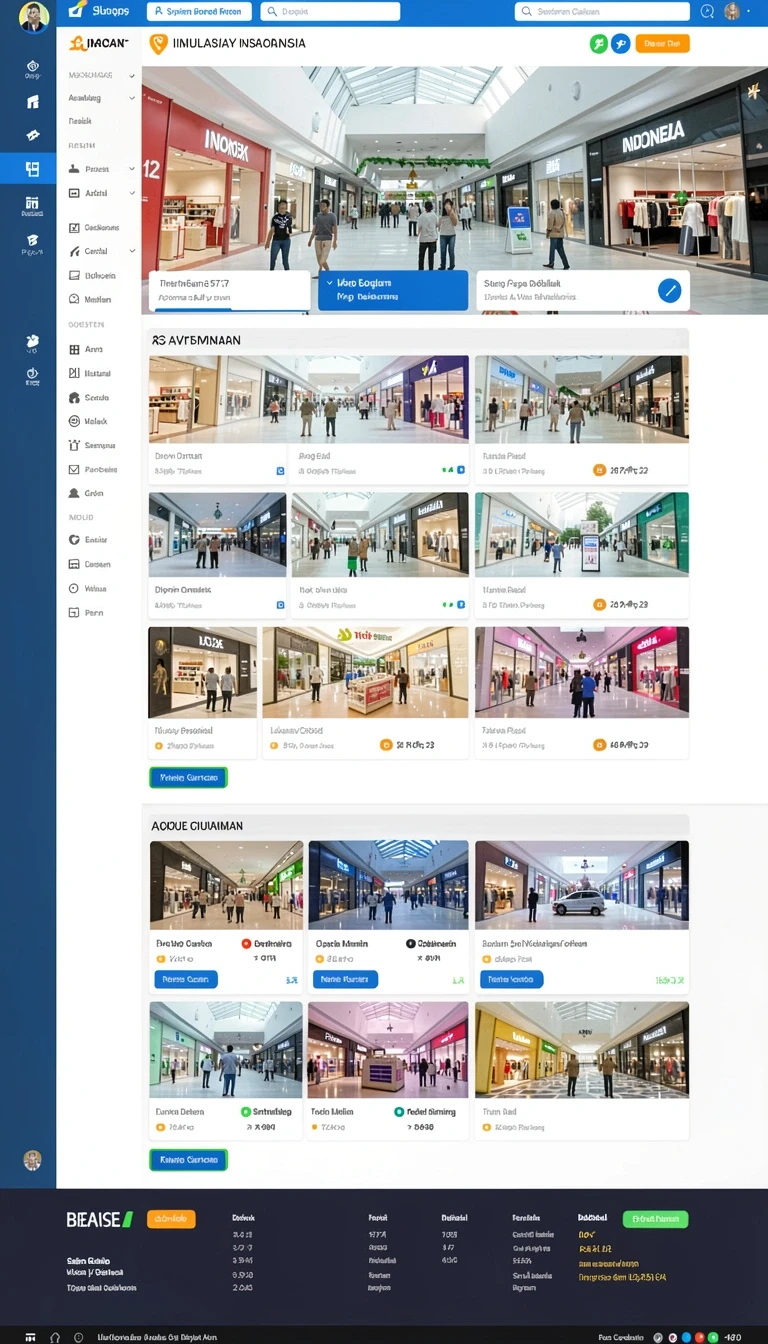
Task: Select the blue highlighted hero banner card
Action: pyautogui.click(x=393, y=290)
